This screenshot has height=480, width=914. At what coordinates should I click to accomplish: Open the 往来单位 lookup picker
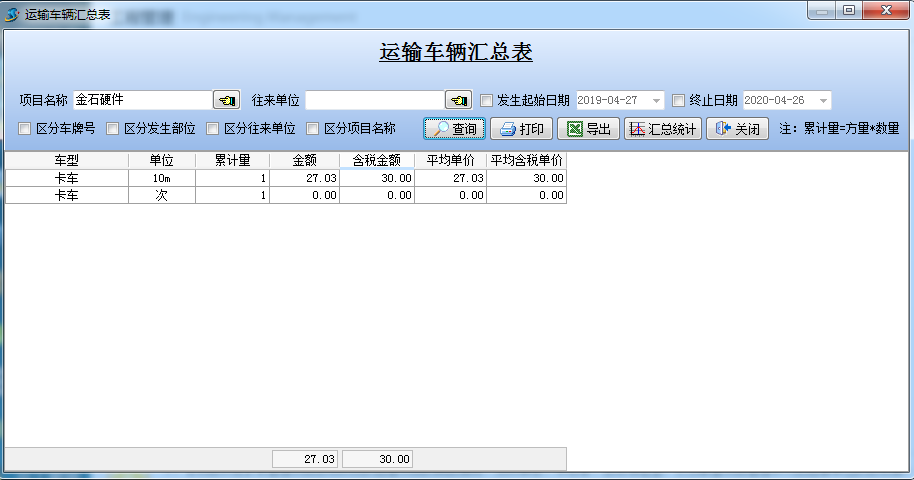(458, 100)
